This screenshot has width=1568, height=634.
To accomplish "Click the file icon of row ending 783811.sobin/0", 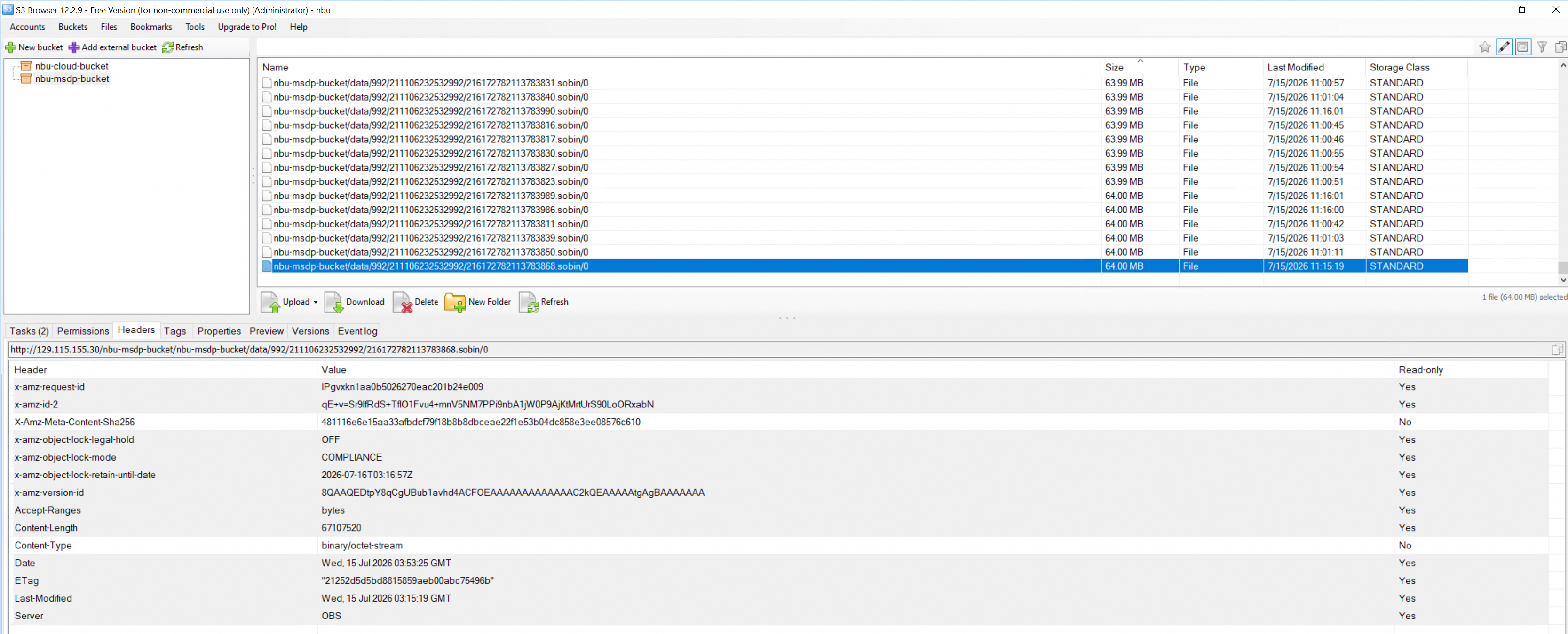I will [x=267, y=224].
